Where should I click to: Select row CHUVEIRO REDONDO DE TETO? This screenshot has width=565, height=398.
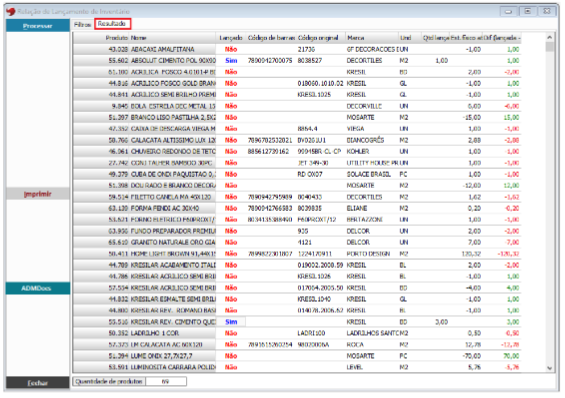tap(297, 152)
